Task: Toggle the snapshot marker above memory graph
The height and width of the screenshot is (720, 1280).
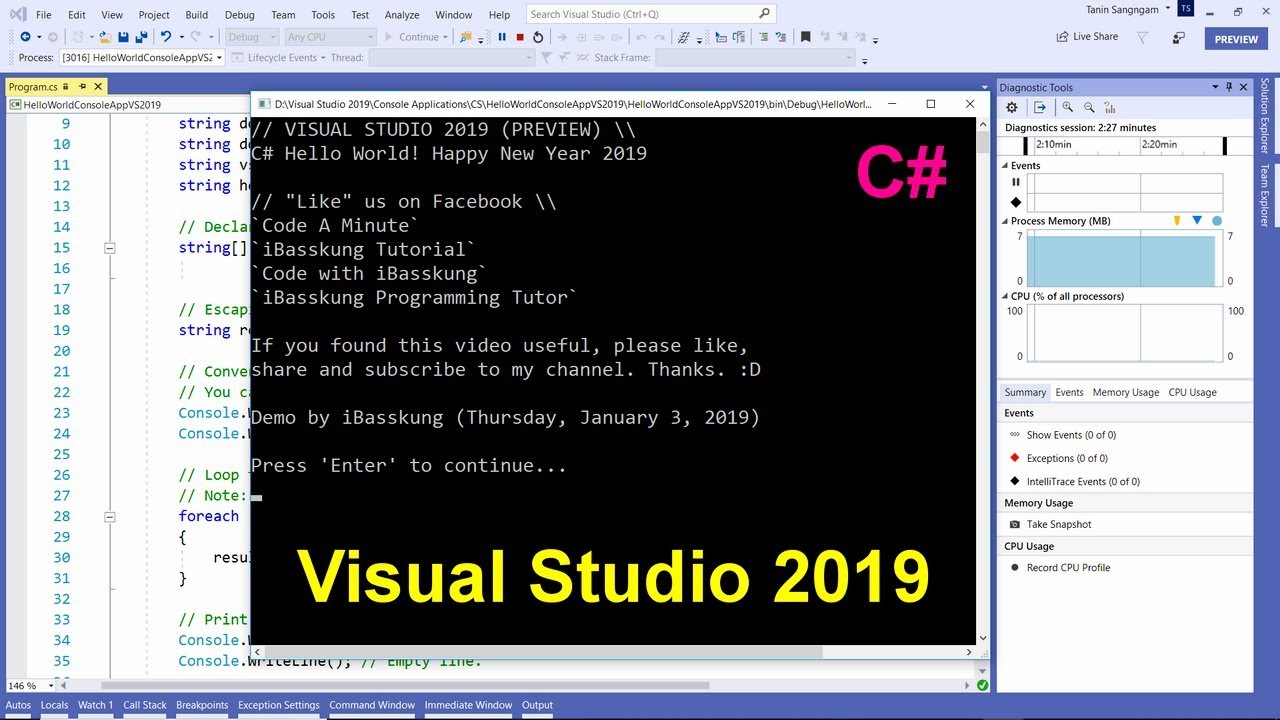Action: [1197, 220]
